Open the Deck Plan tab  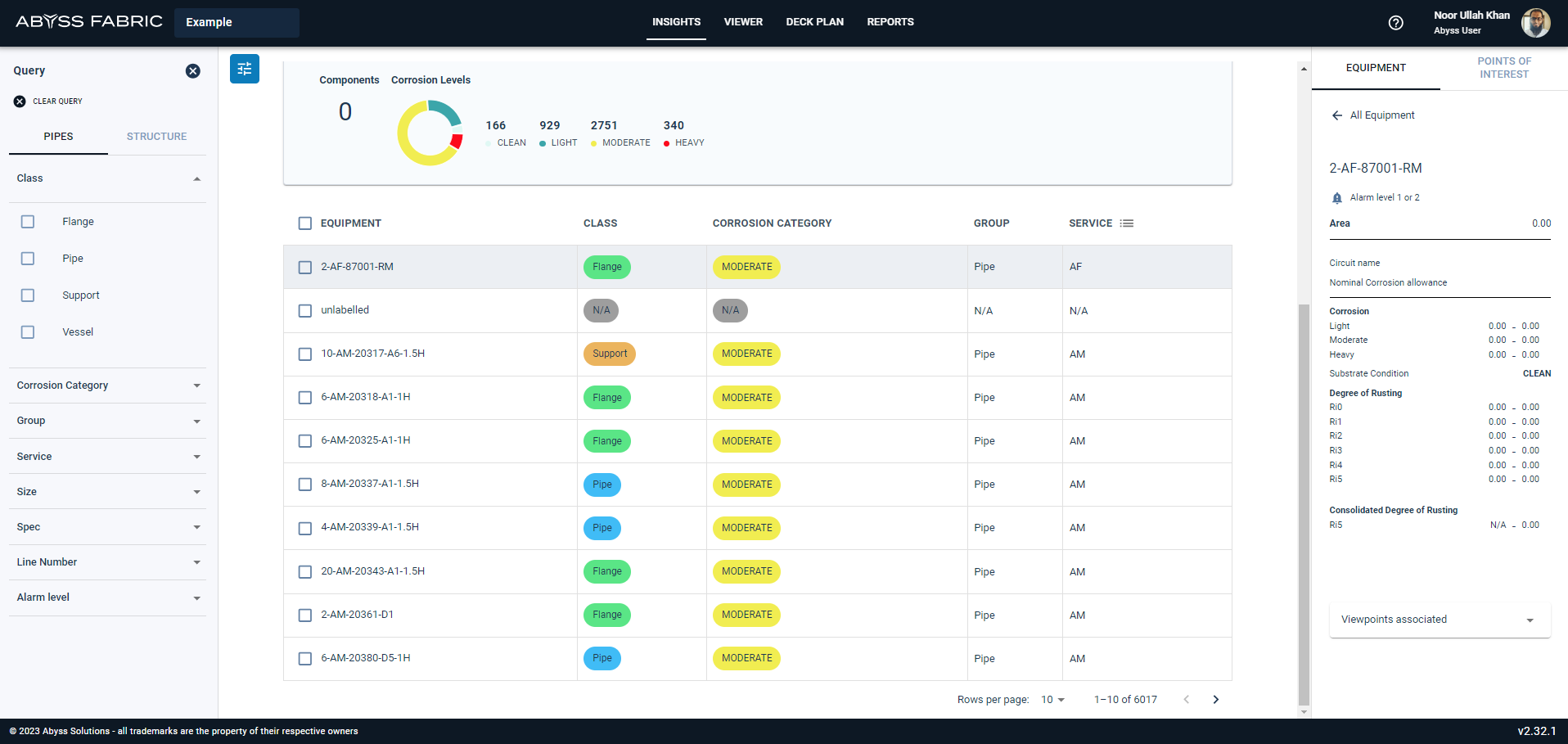pos(815,22)
